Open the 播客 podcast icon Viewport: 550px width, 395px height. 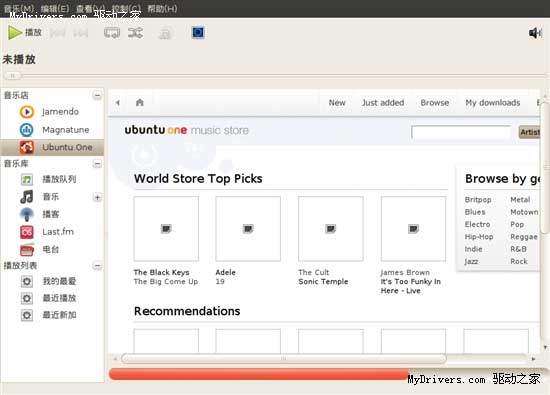[x=27, y=214]
